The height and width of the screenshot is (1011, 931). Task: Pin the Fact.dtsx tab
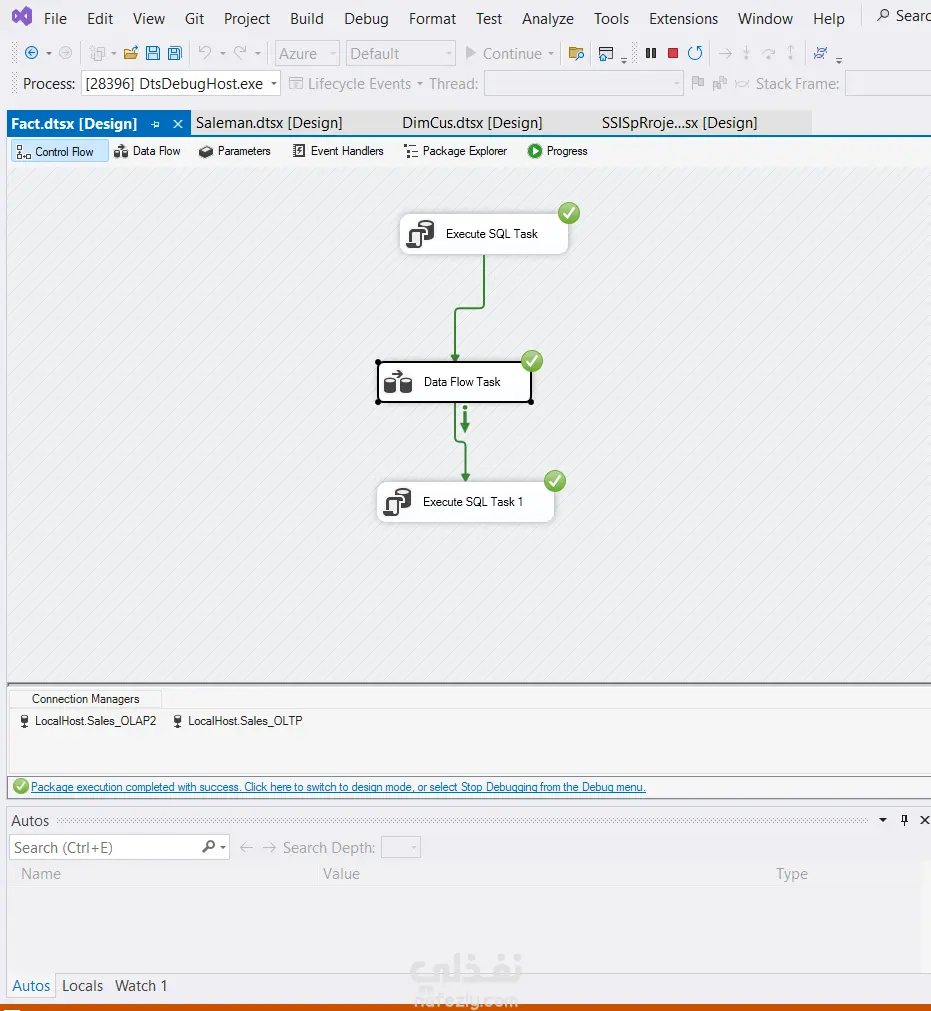pyautogui.click(x=155, y=124)
